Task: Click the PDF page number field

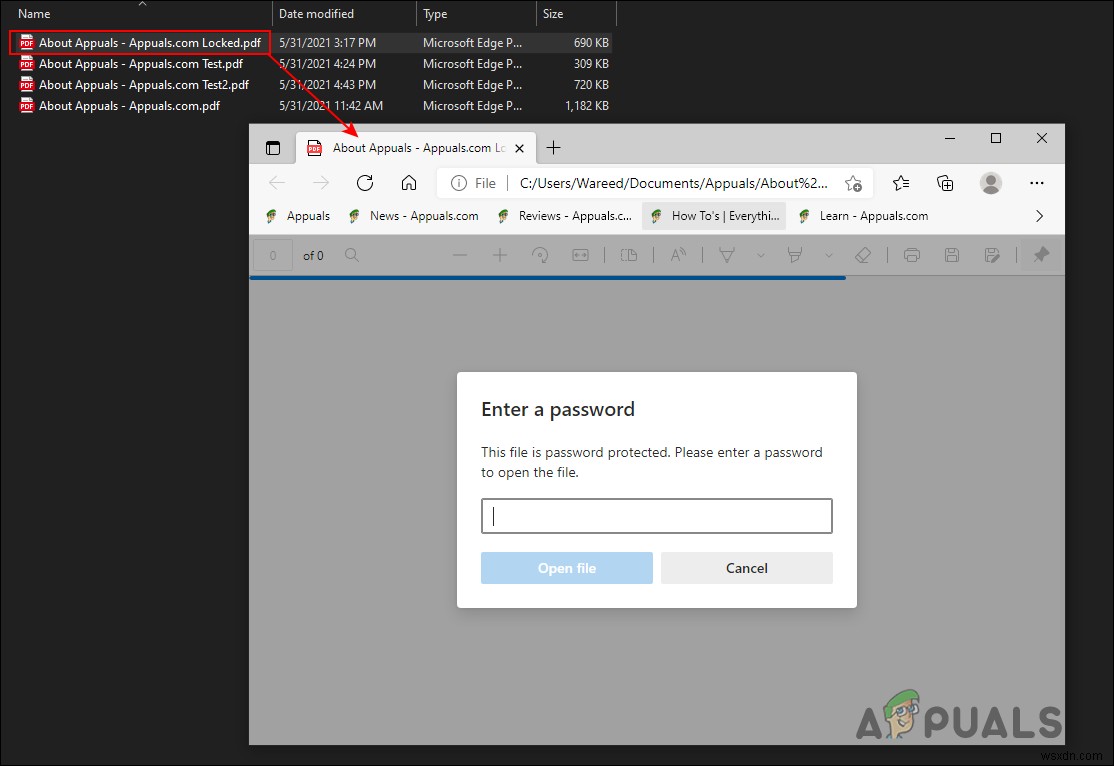Action: (273, 256)
